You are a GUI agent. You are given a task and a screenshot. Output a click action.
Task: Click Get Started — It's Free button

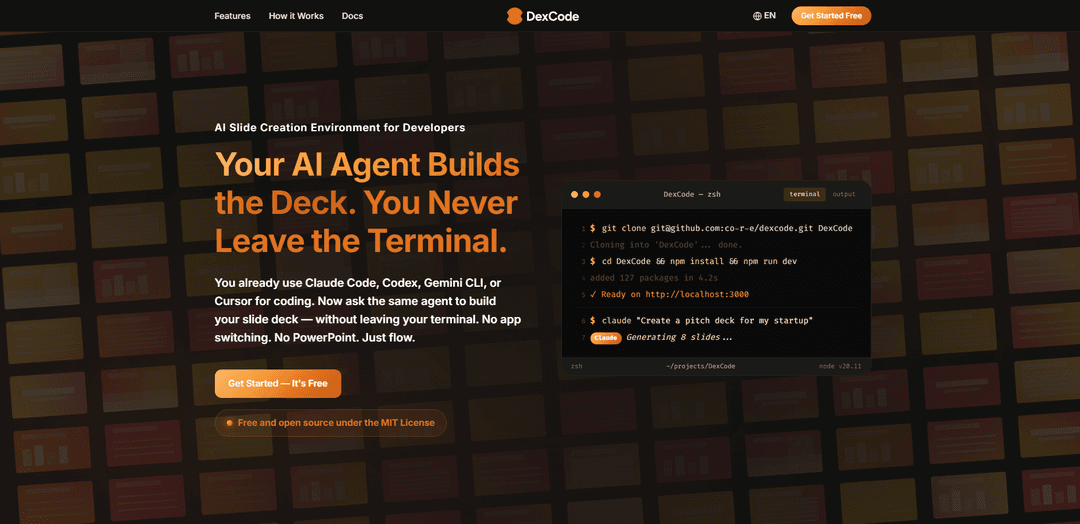[x=277, y=384]
